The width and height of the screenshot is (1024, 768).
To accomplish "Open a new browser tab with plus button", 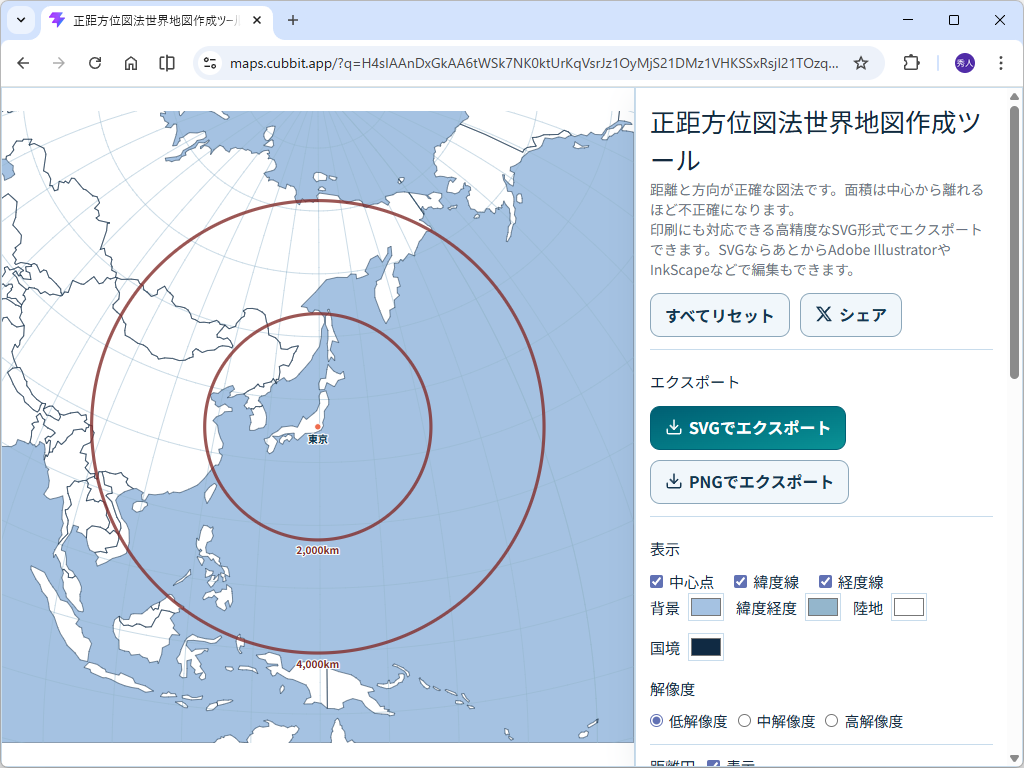I will (290, 20).
